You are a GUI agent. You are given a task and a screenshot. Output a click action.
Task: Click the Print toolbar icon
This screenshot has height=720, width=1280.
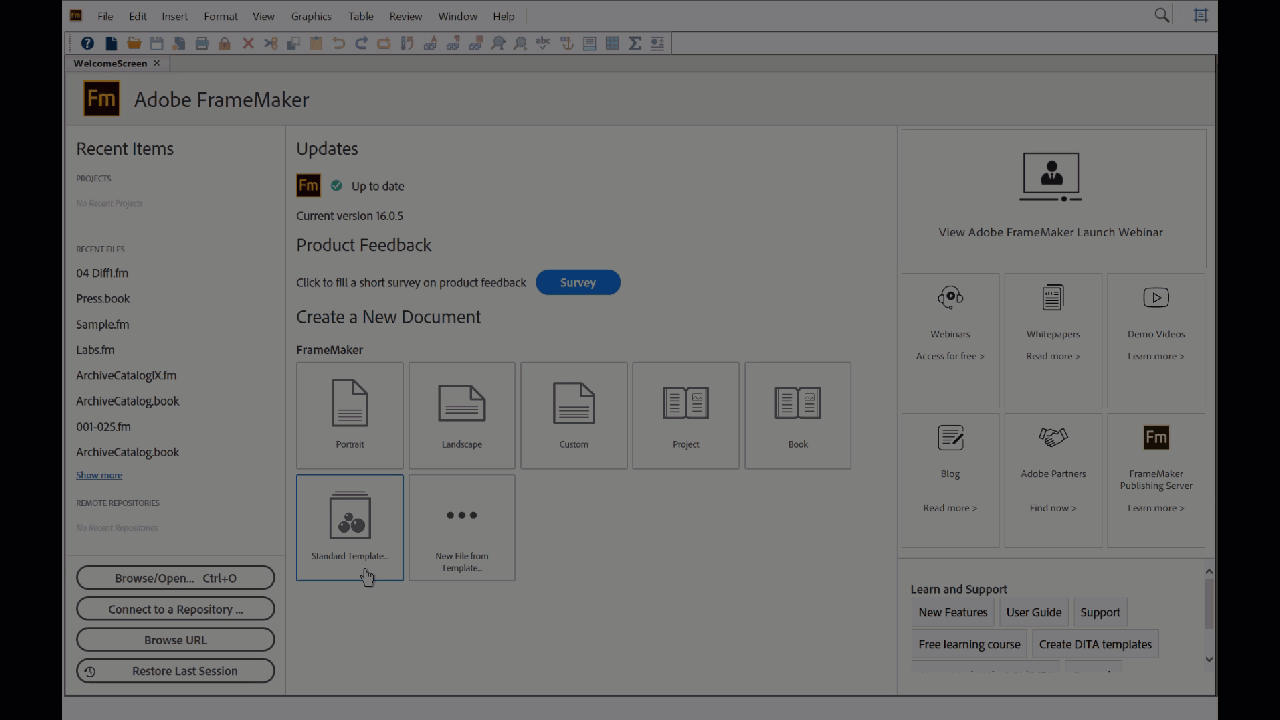point(202,43)
